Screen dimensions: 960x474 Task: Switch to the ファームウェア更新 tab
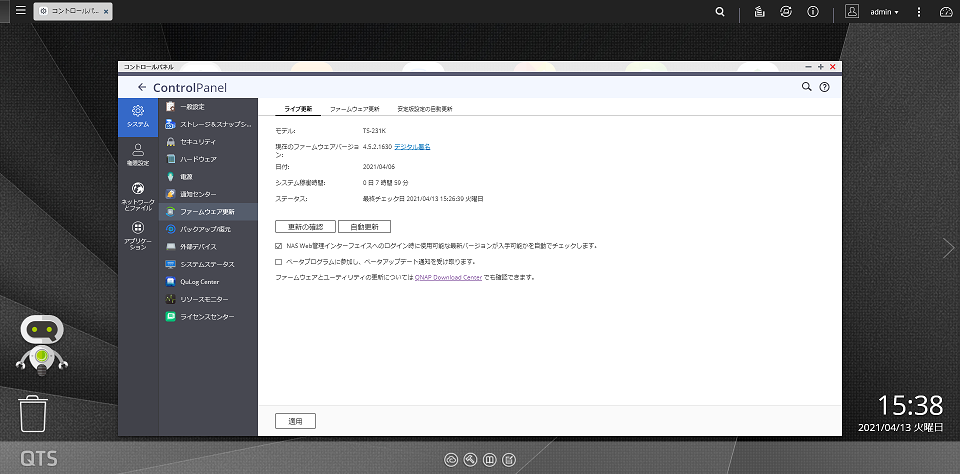354,109
